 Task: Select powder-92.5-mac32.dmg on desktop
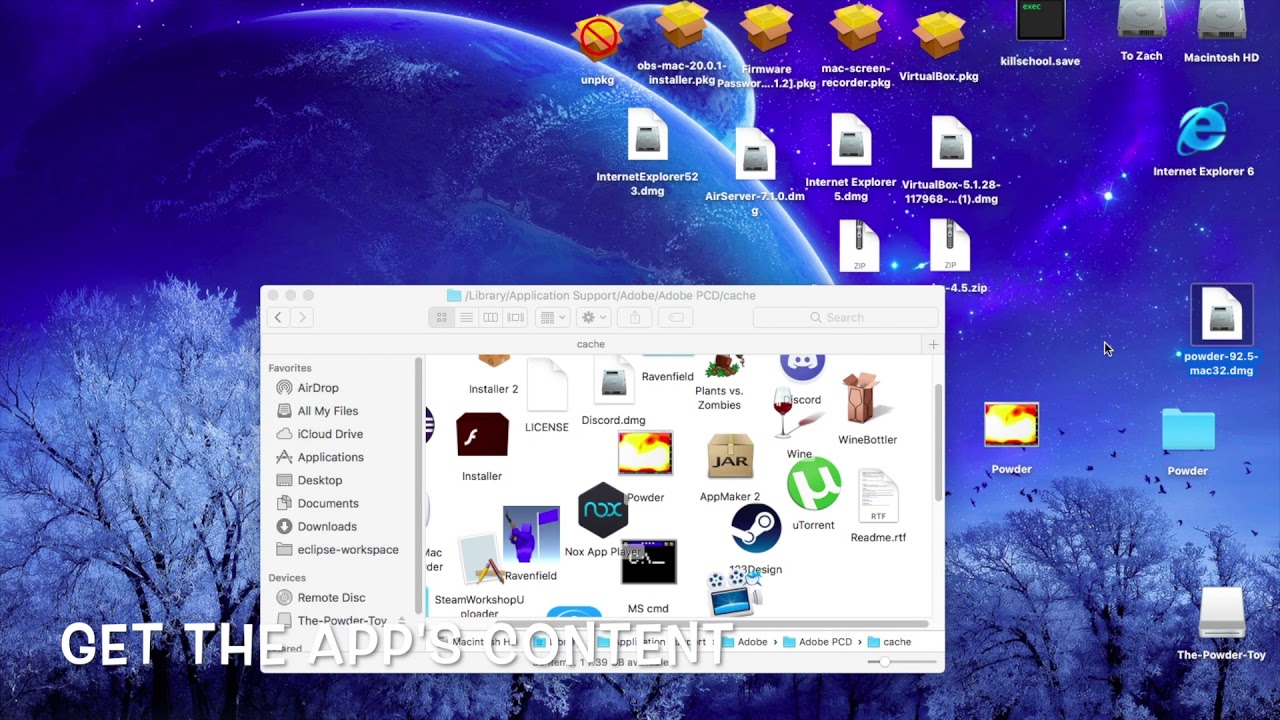pyautogui.click(x=1221, y=314)
